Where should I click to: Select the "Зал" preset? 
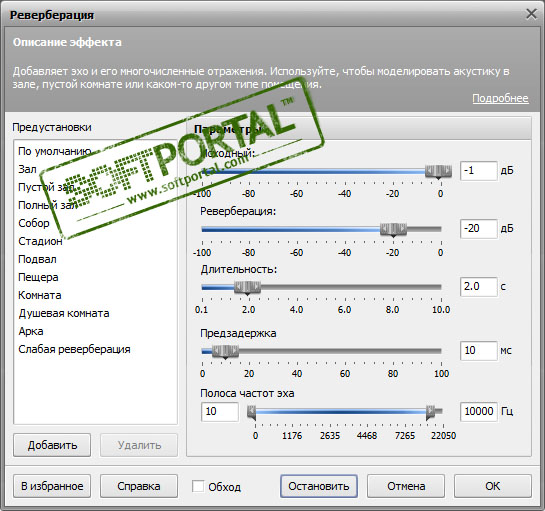pyautogui.click(x=27, y=169)
